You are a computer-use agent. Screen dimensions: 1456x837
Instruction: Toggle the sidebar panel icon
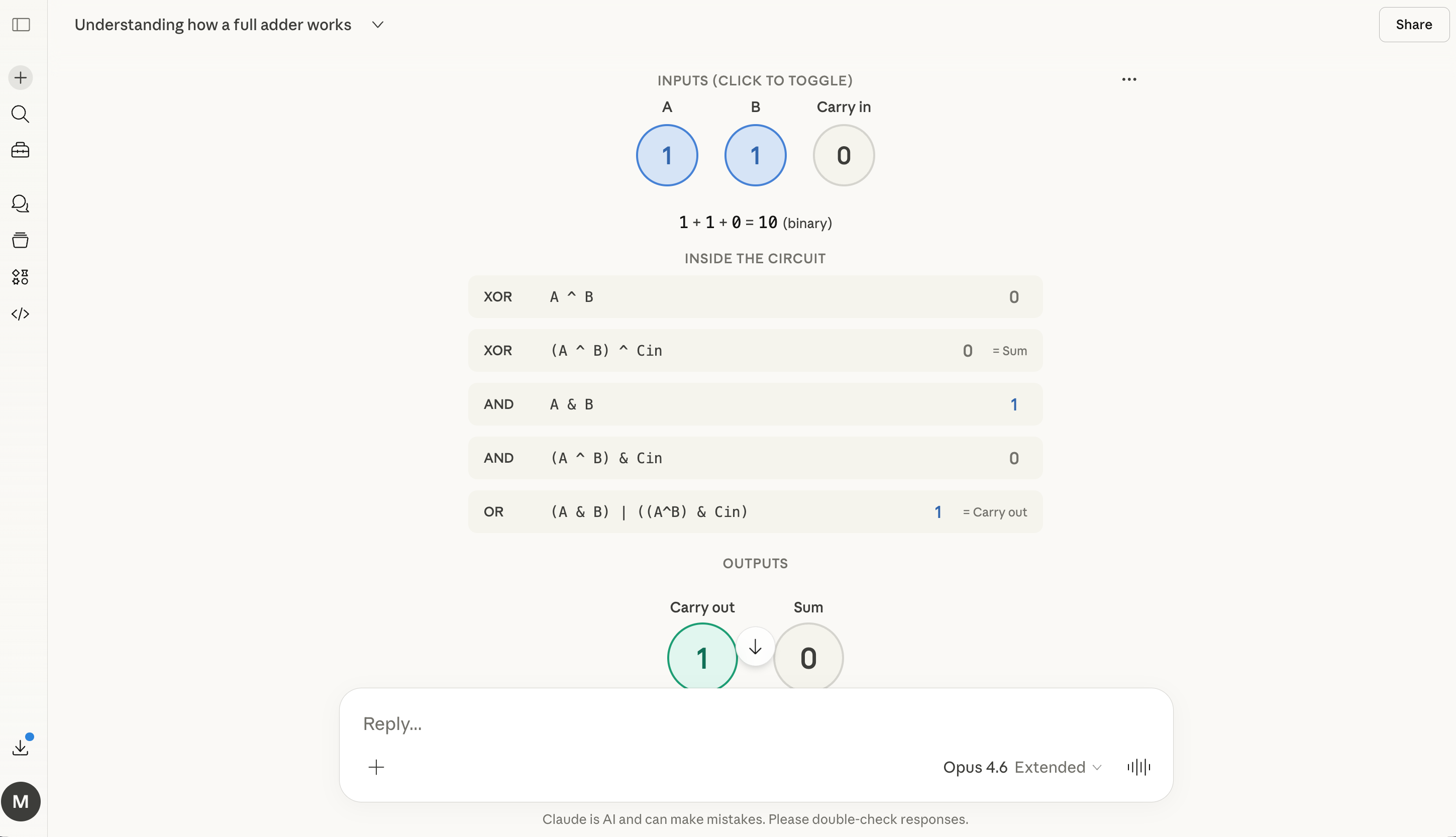(x=21, y=25)
